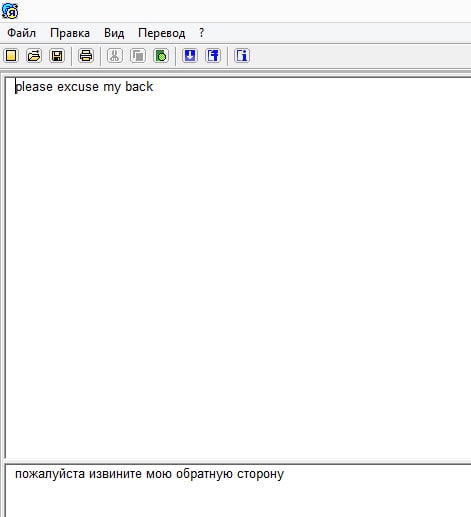Open the Вид menu
The image size is (471, 517).
click(x=114, y=33)
